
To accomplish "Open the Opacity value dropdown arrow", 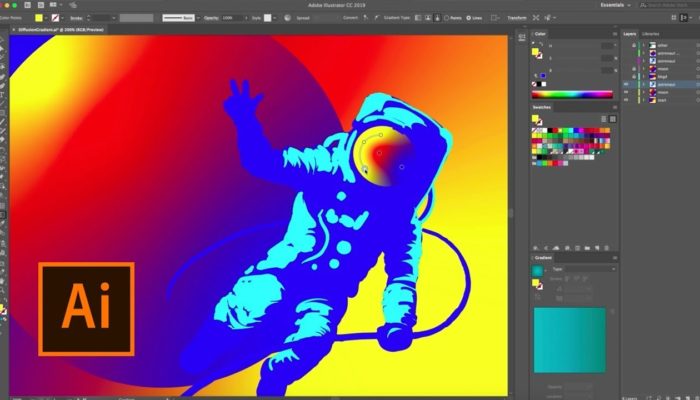I will [x=246, y=18].
